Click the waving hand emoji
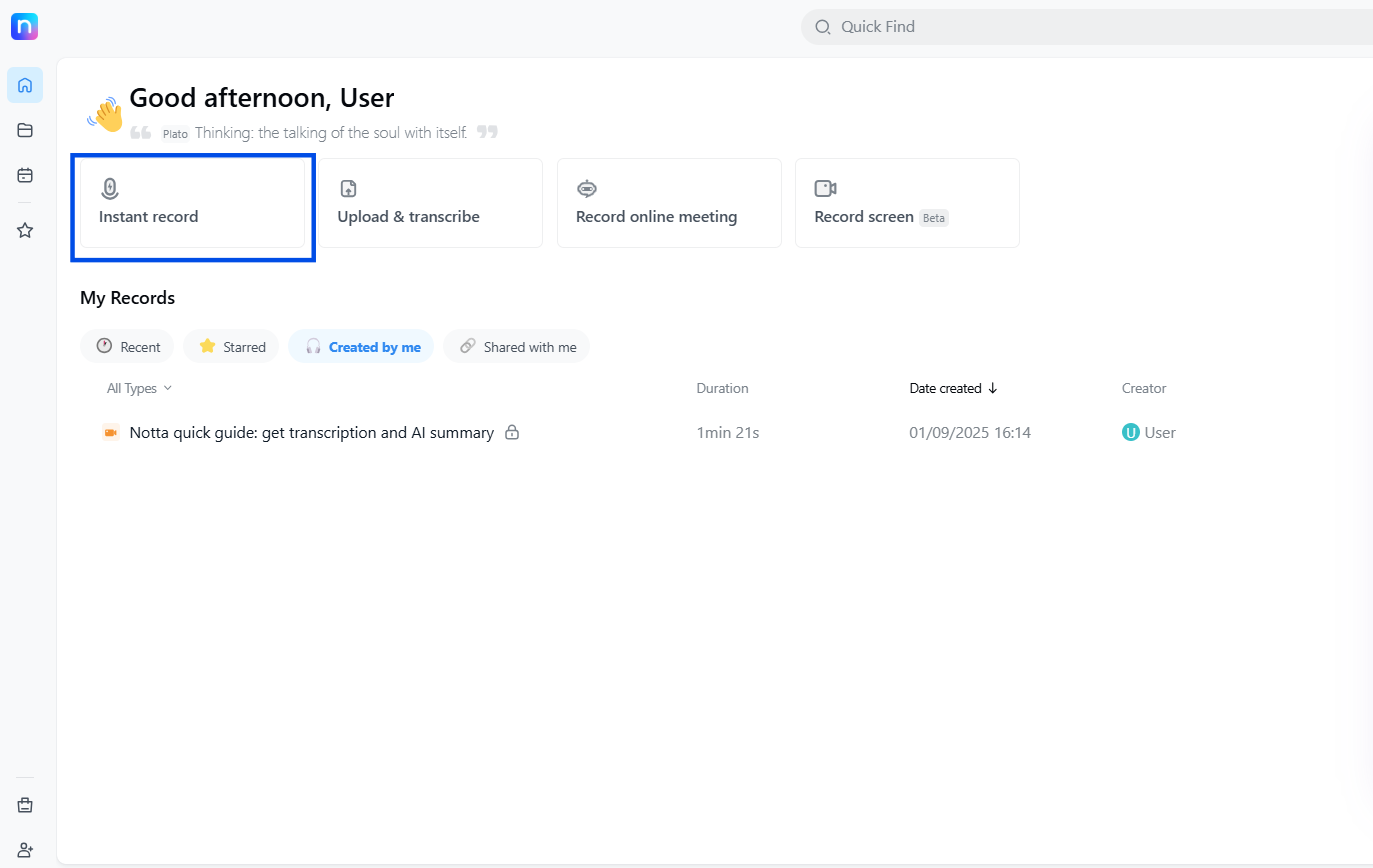 coord(105,114)
